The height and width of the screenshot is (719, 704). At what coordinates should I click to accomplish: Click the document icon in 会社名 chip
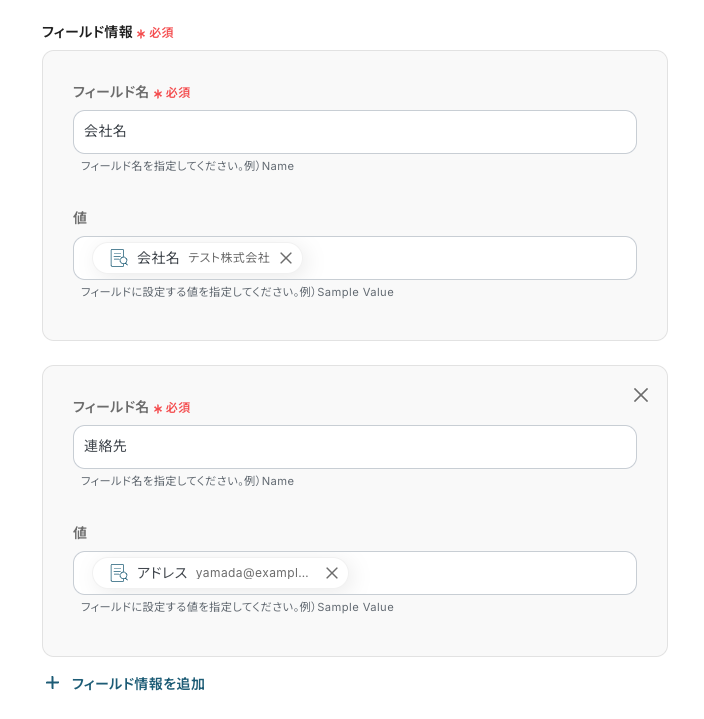119,258
